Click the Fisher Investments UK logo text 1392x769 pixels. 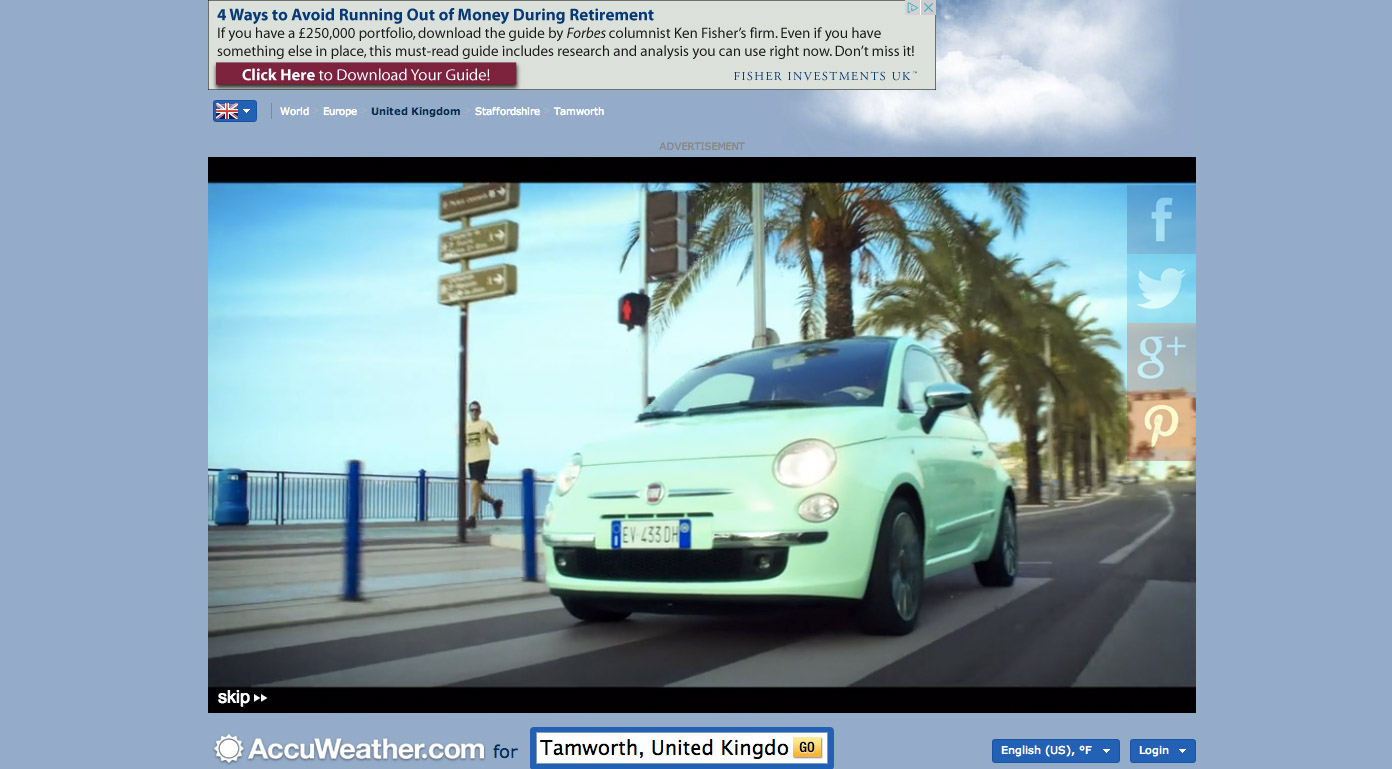pos(825,76)
